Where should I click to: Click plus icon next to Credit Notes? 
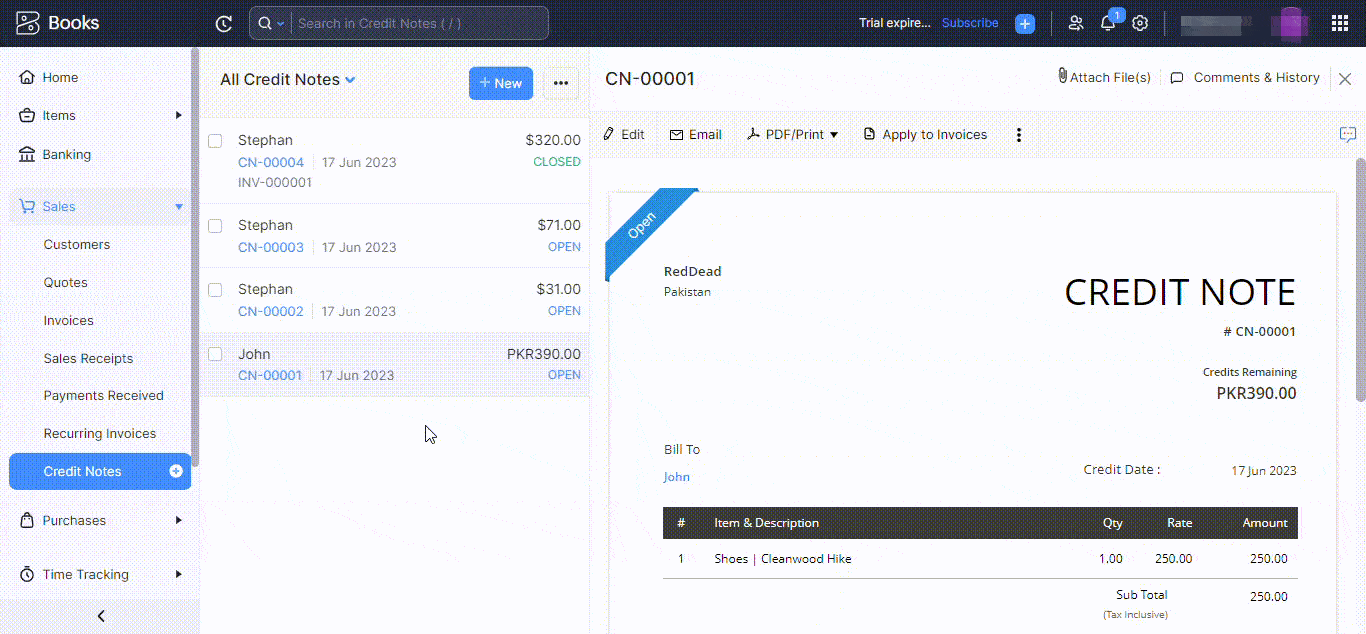[x=176, y=471]
